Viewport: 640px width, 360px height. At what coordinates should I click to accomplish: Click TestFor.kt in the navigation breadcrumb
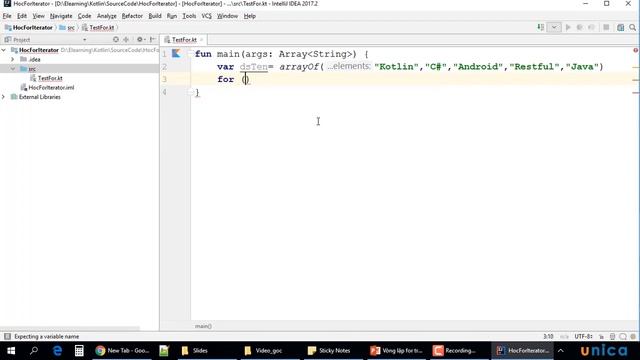pyautogui.click(x=98, y=27)
